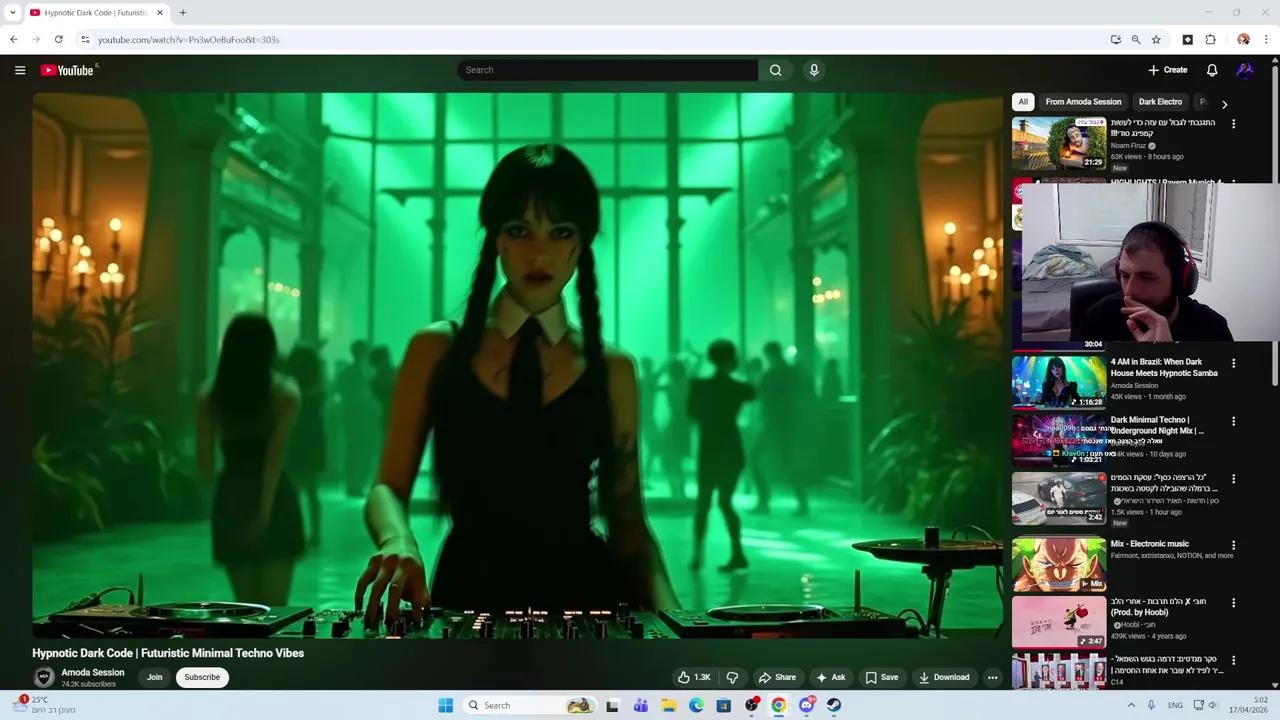1280x720 pixels.
Task: Select the All filter chip
Action: tap(1022, 101)
